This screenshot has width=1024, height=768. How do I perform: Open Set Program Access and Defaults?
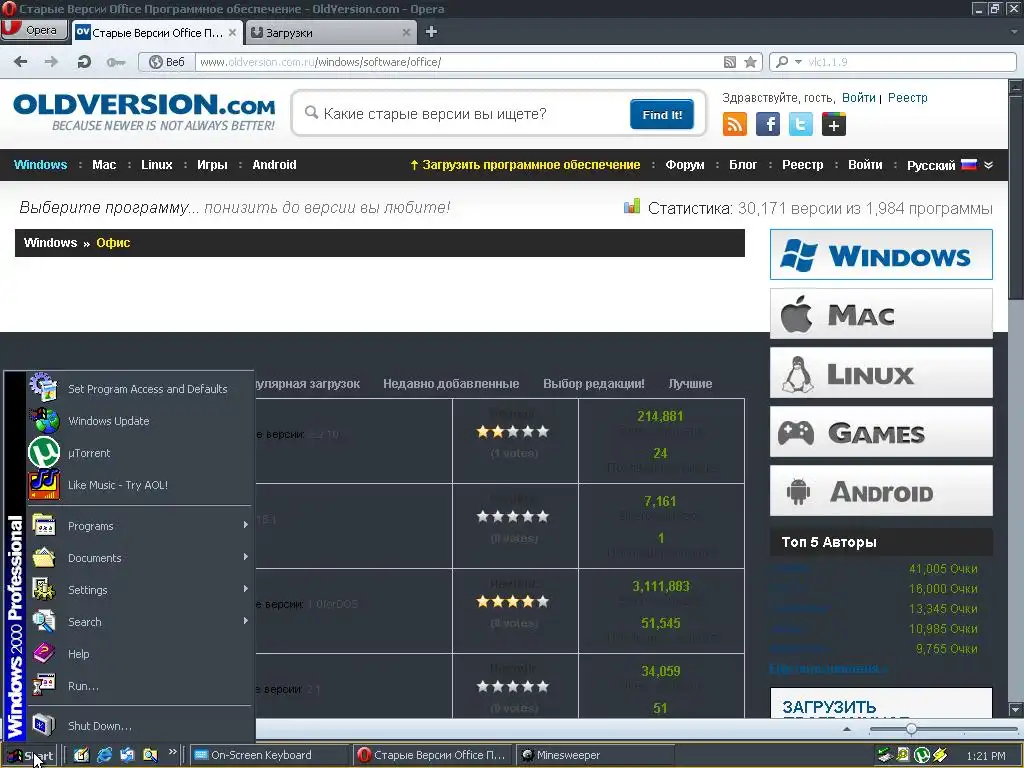pos(140,389)
